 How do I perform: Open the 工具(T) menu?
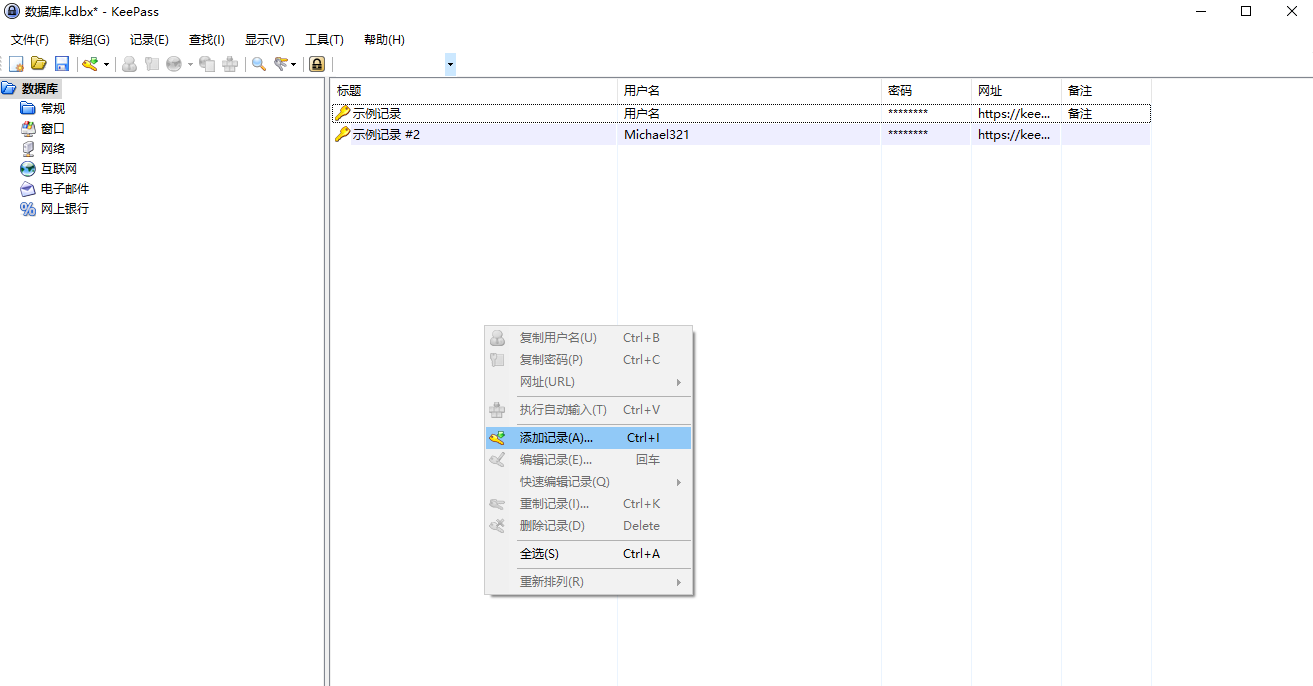tap(324, 40)
